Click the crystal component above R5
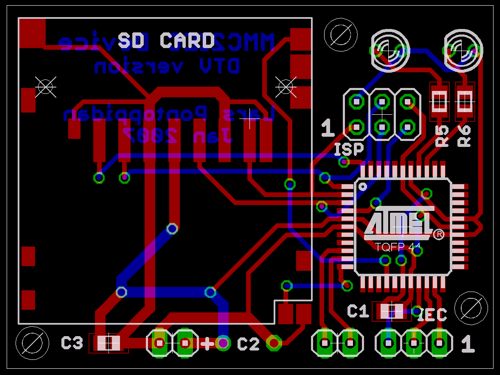The width and height of the screenshot is (500, 375). pos(390,51)
